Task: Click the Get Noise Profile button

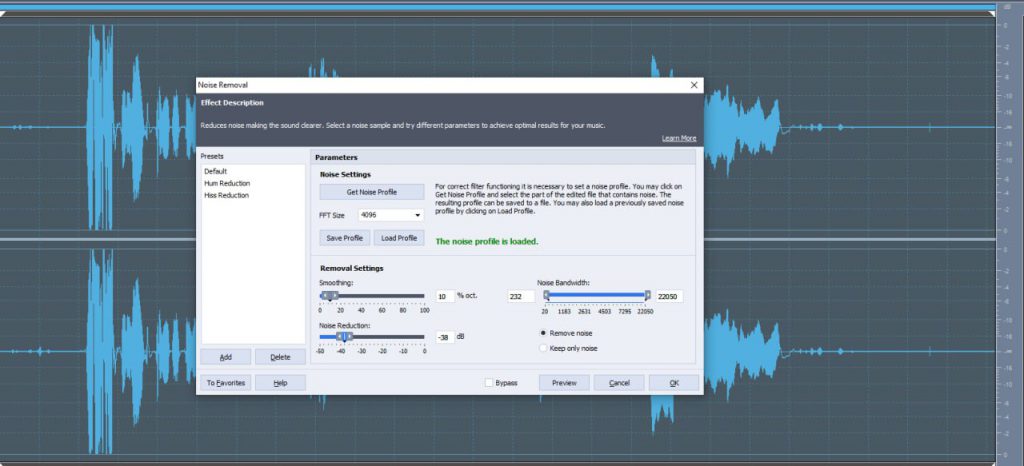Action: pos(371,192)
